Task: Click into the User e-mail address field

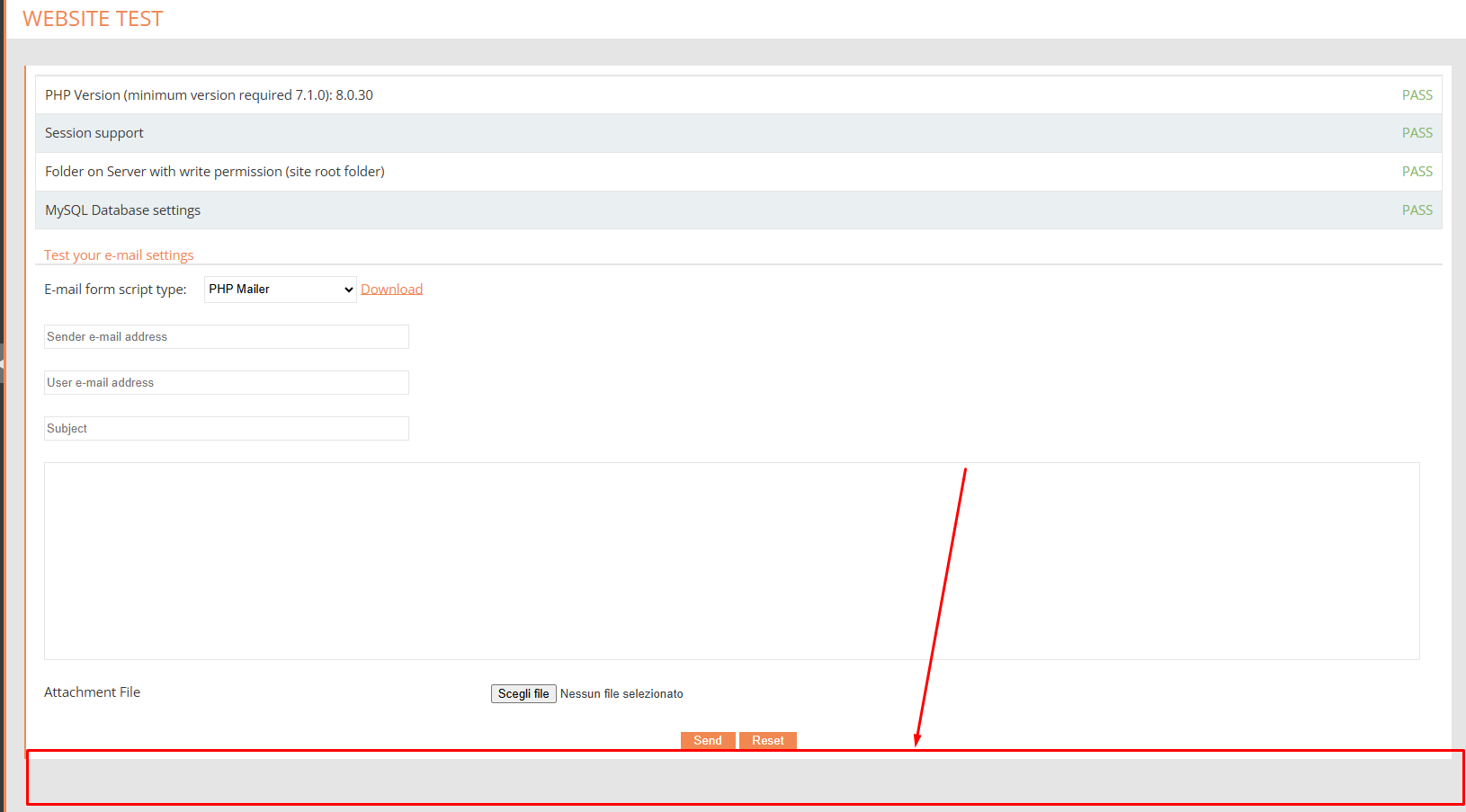Action: pos(226,383)
